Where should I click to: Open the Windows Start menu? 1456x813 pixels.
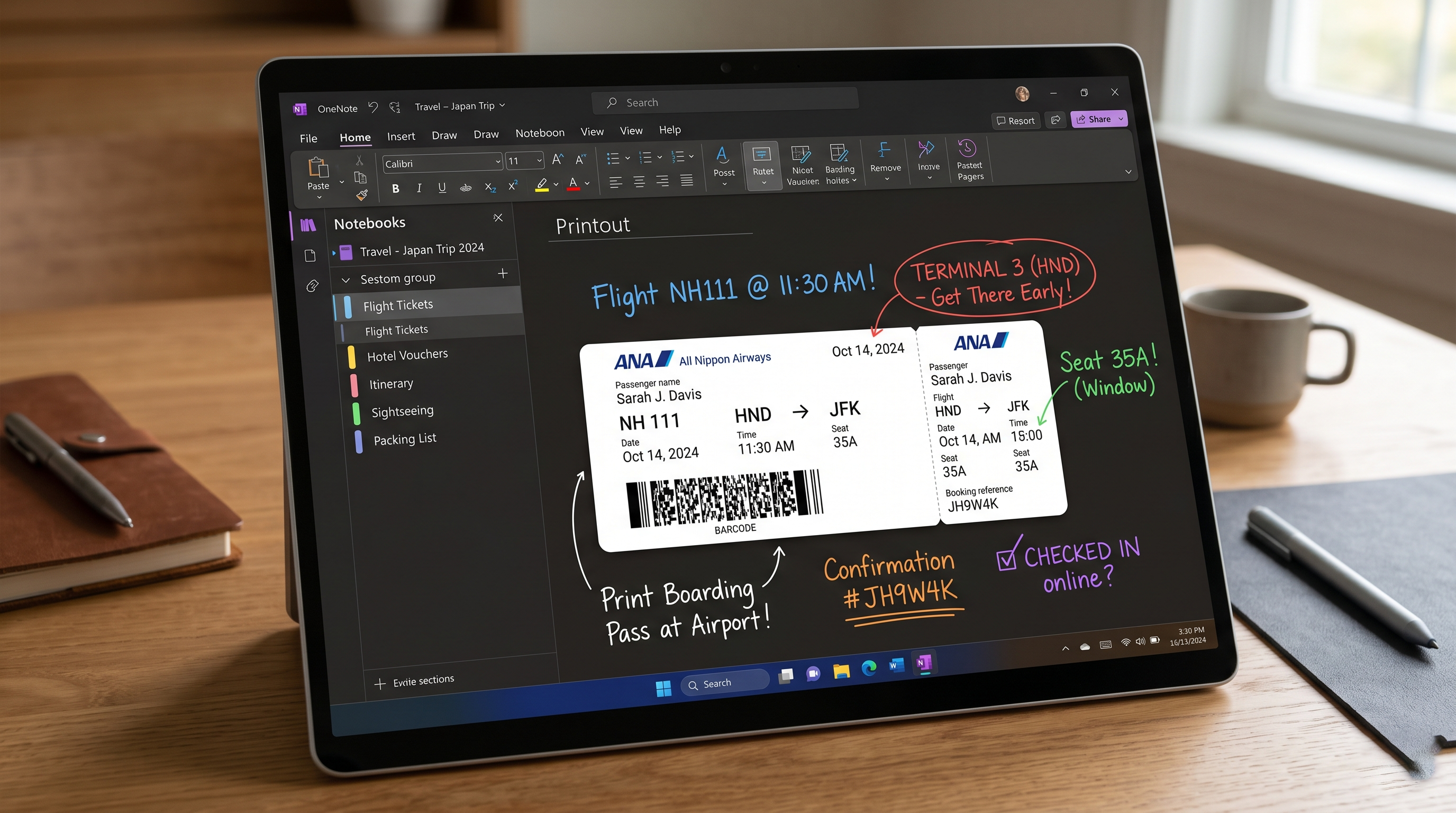[x=663, y=688]
